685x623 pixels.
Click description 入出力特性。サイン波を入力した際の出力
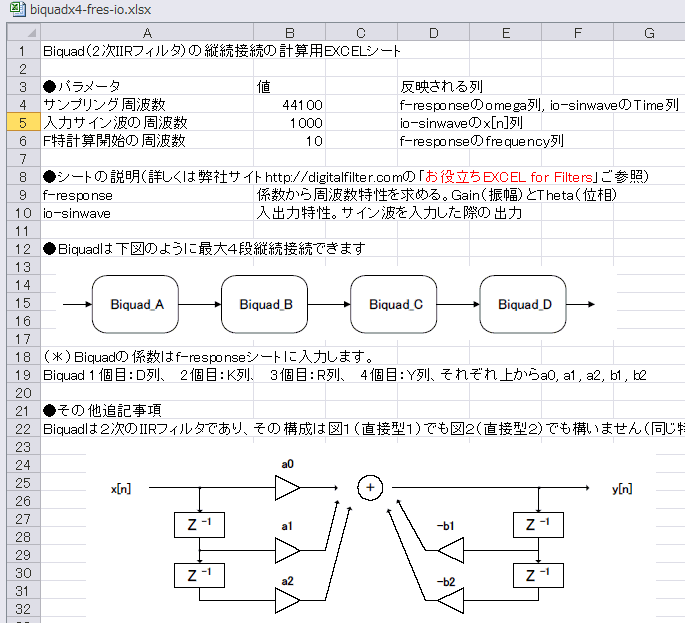pyautogui.click(x=389, y=213)
